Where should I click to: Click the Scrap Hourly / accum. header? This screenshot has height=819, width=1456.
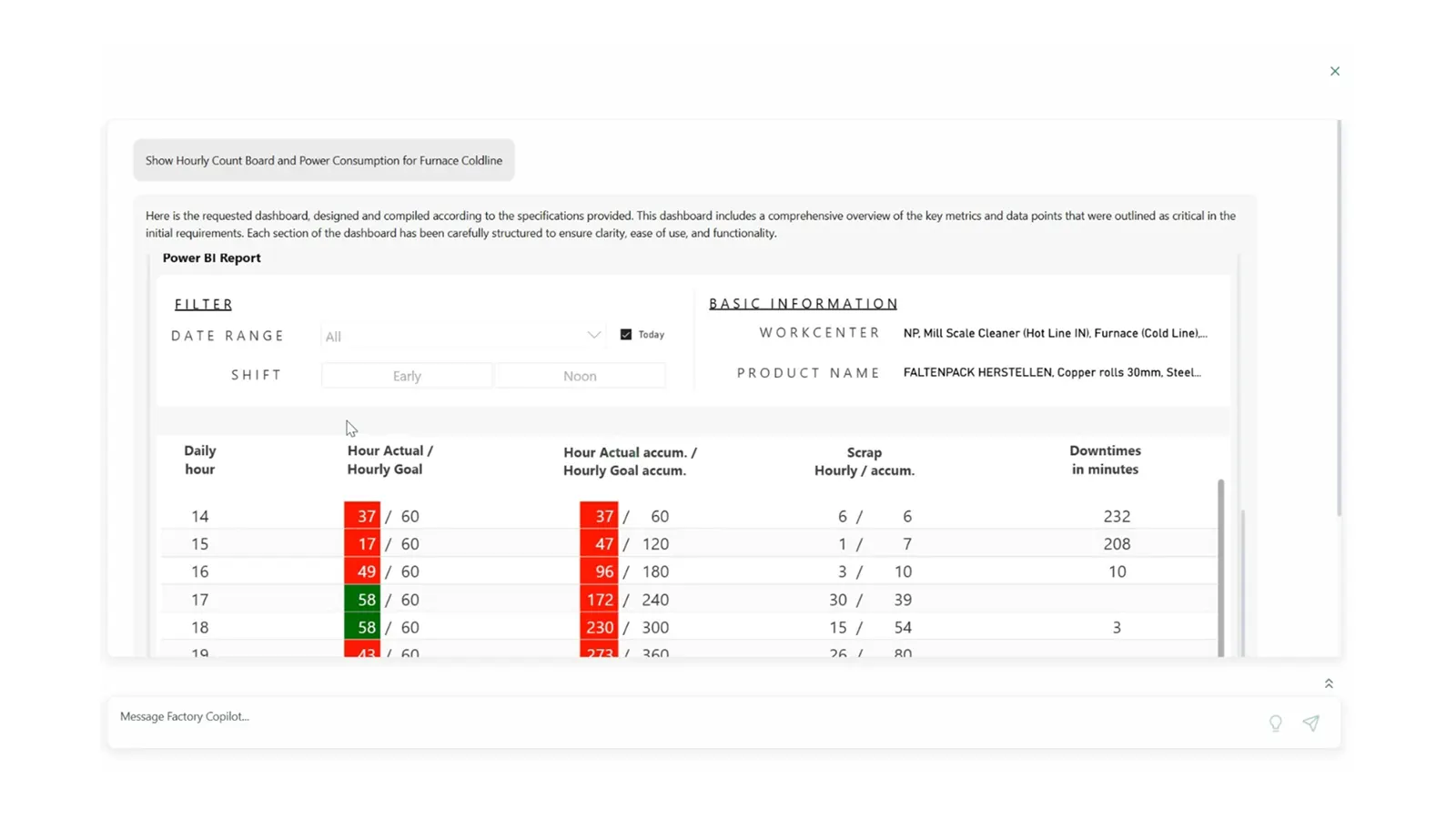click(864, 461)
